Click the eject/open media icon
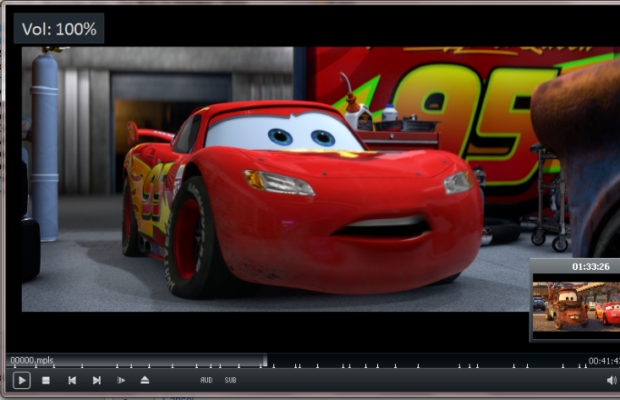Image resolution: width=620 pixels, height=400 pixels. click(145, 380)
